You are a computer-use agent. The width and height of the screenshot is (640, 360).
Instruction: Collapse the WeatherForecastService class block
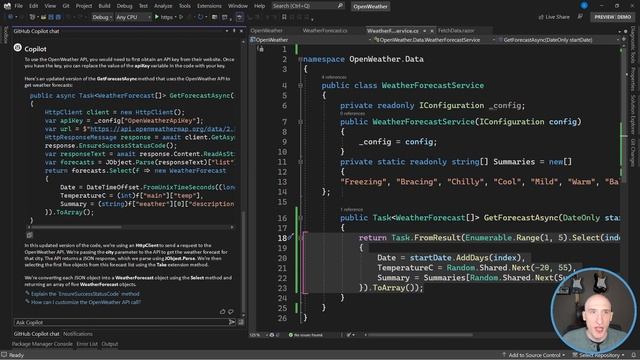(x=300, y=85)
